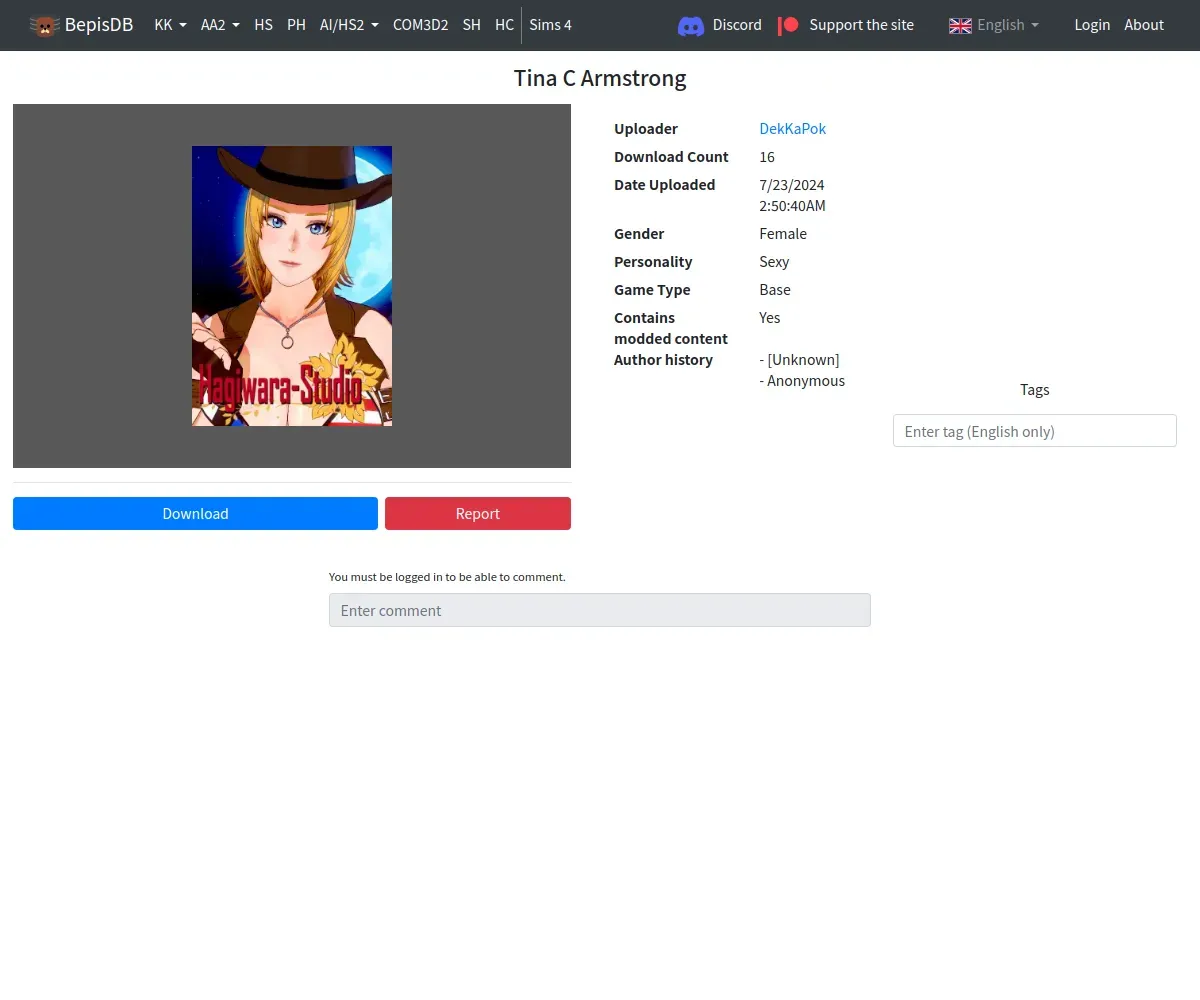The width and height of the screenshot is (1200, 1000).
Task: Click the Tina C Armstrong card thumbnail
Action: coord(292,286)
